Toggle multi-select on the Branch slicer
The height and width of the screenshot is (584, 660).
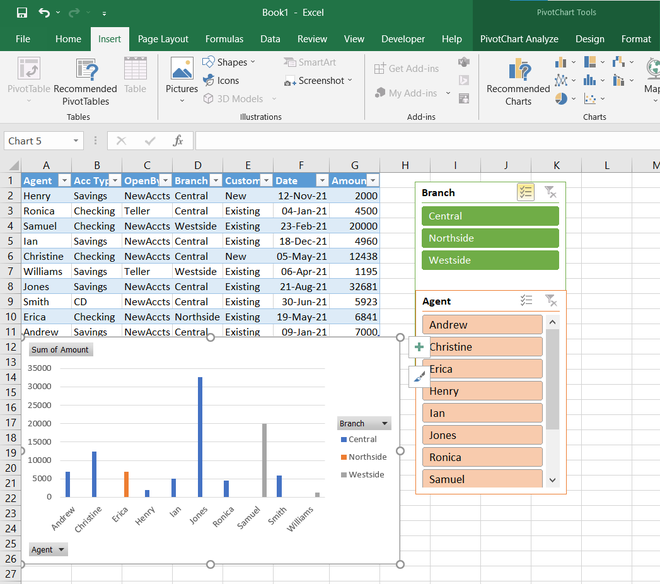click(x=526, y=192)
